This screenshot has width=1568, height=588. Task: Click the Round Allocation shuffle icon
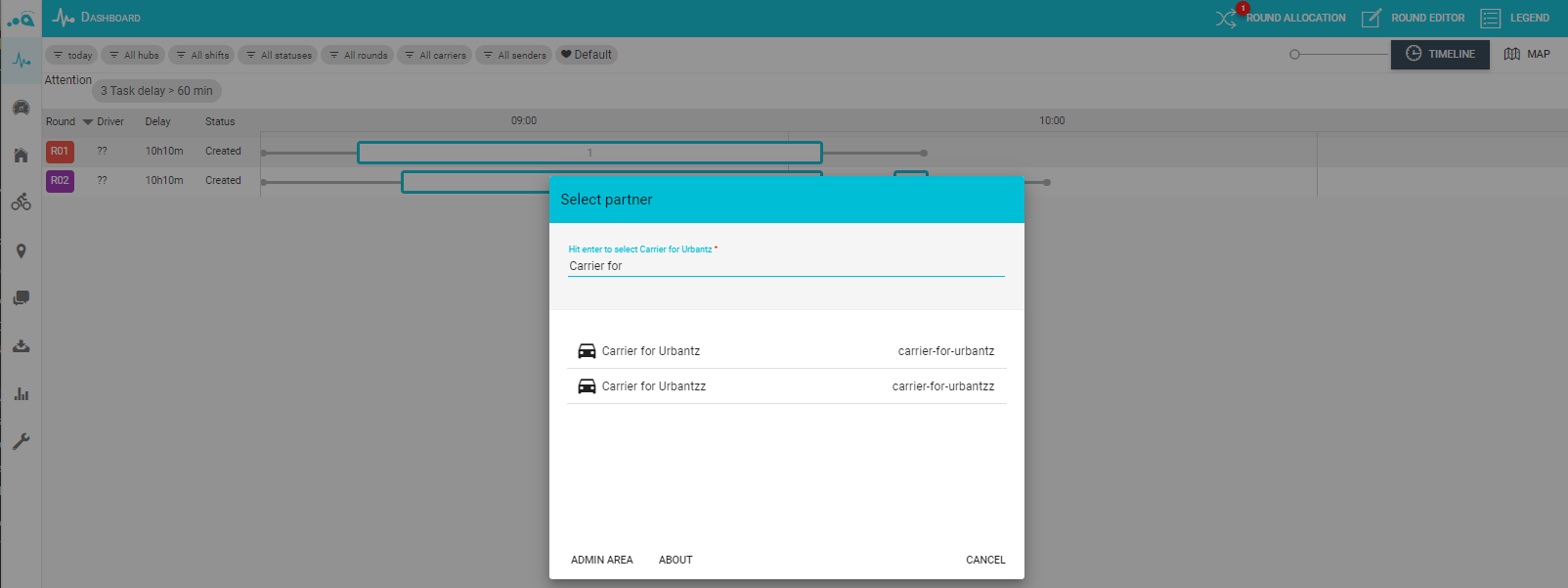coord(1225,19)
